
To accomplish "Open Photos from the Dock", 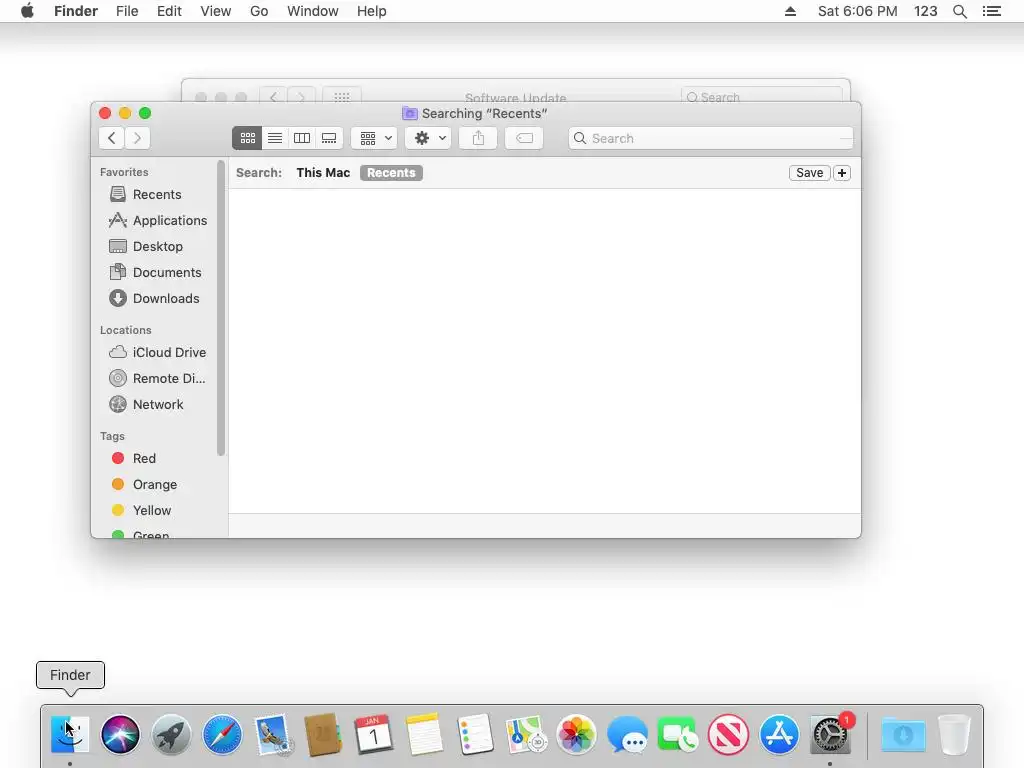I will point(576,734).
